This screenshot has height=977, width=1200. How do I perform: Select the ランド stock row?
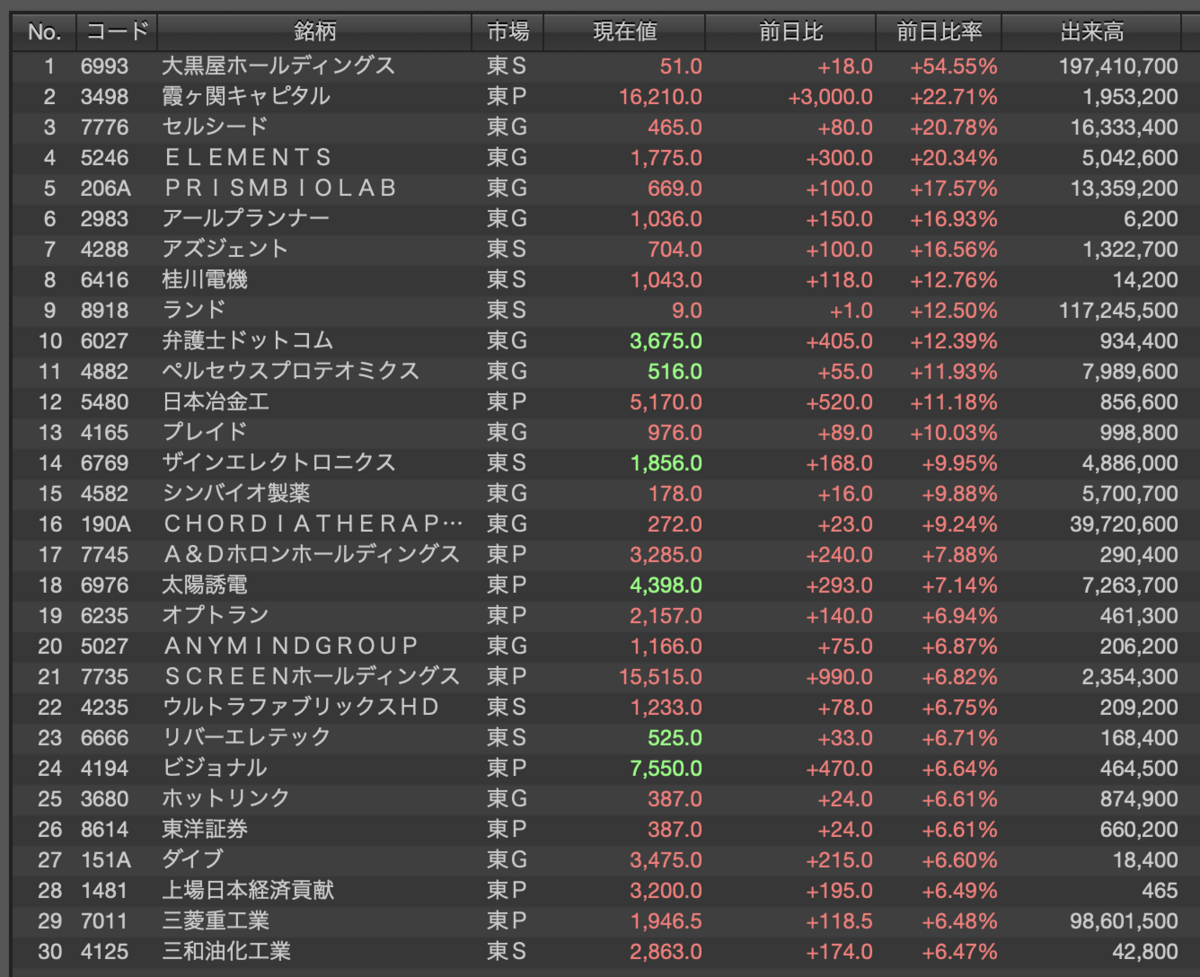tap(194, 310)
